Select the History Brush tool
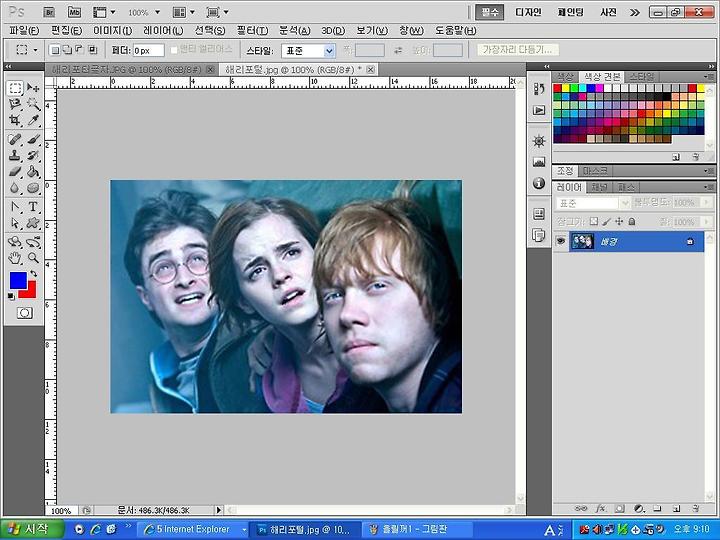This screenshot has width=720, height=540. click(x=33, y=155)
